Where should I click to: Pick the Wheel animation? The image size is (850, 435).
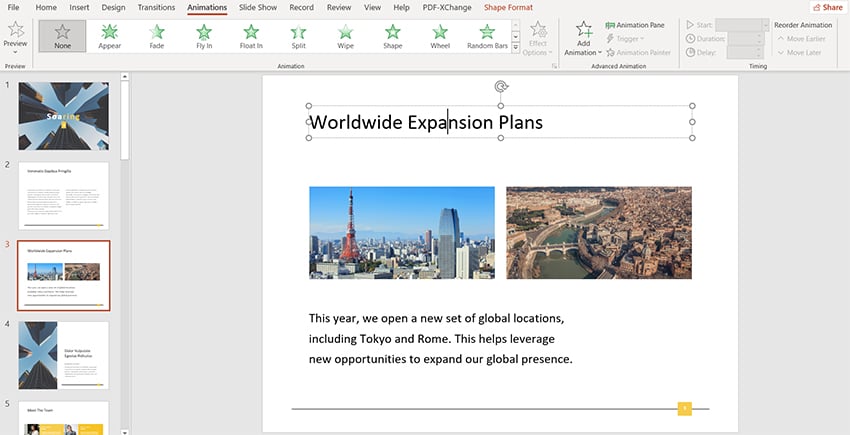pyautogui.click(x=440, y=37)
